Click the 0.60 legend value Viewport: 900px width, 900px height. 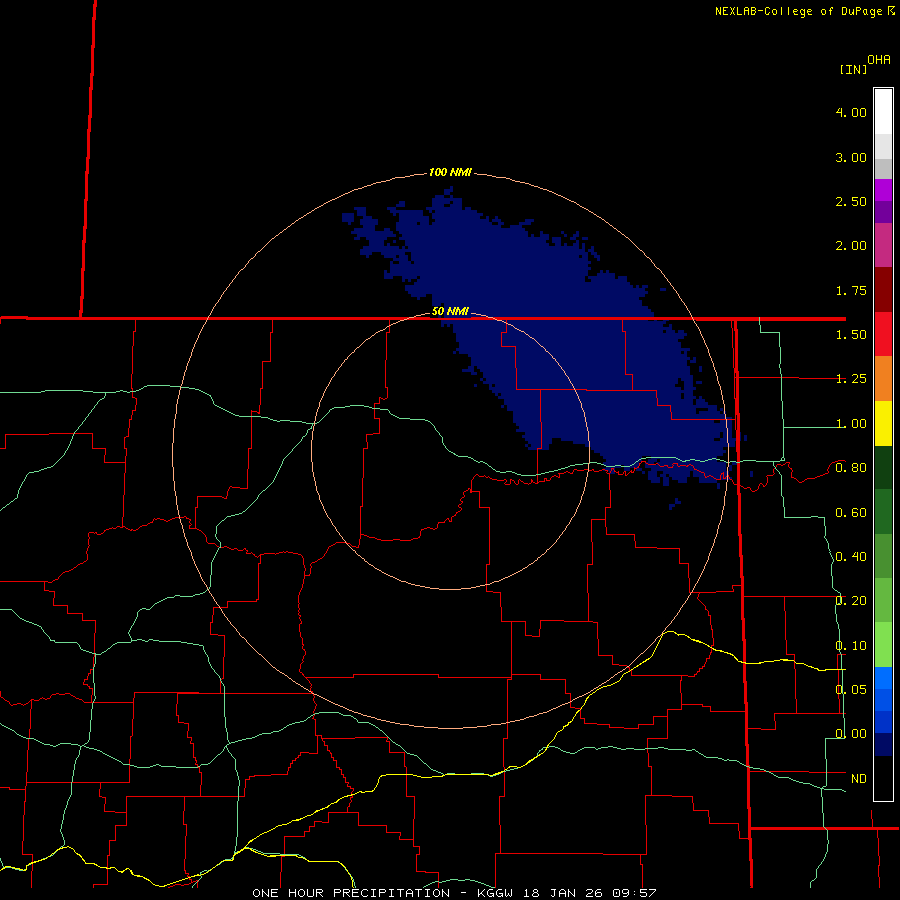pos(851,513)
